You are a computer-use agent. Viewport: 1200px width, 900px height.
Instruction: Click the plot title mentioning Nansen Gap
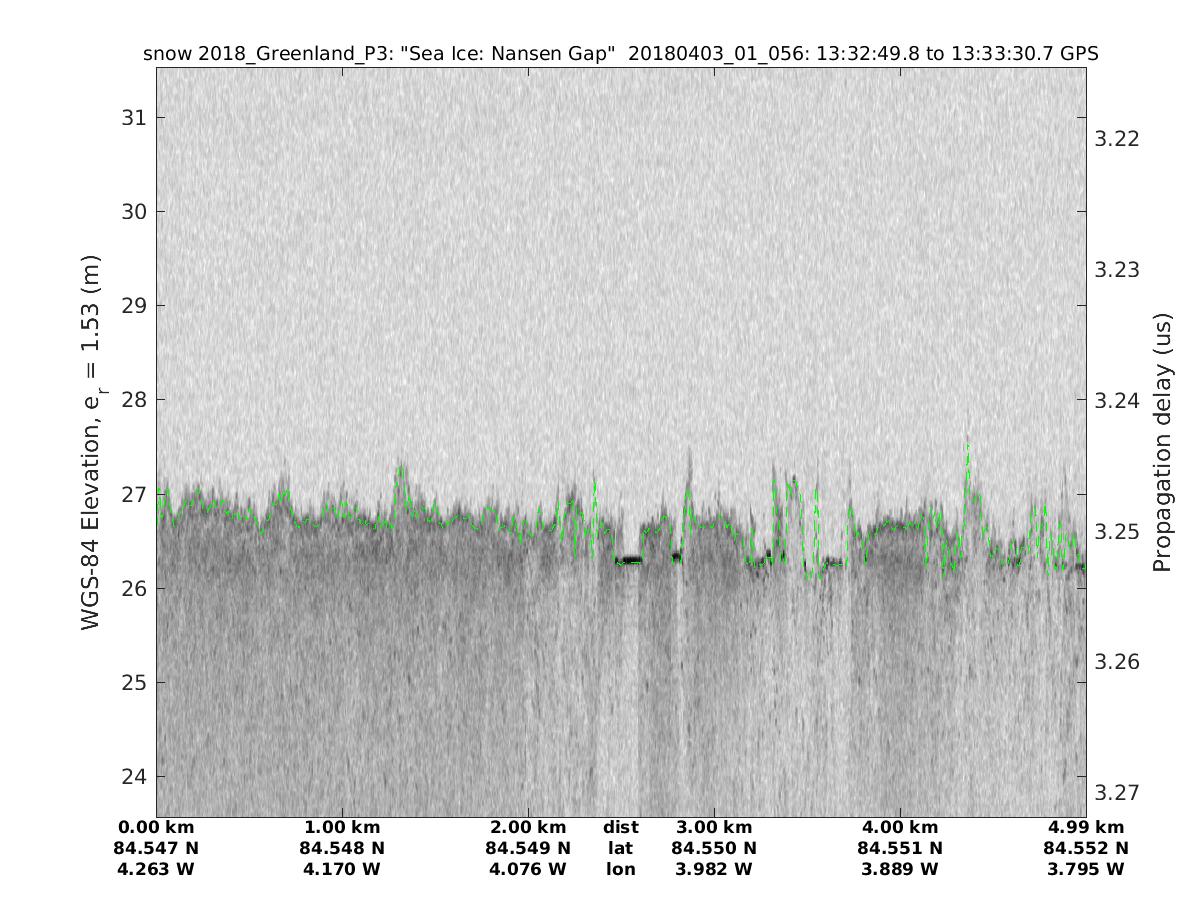620,54
